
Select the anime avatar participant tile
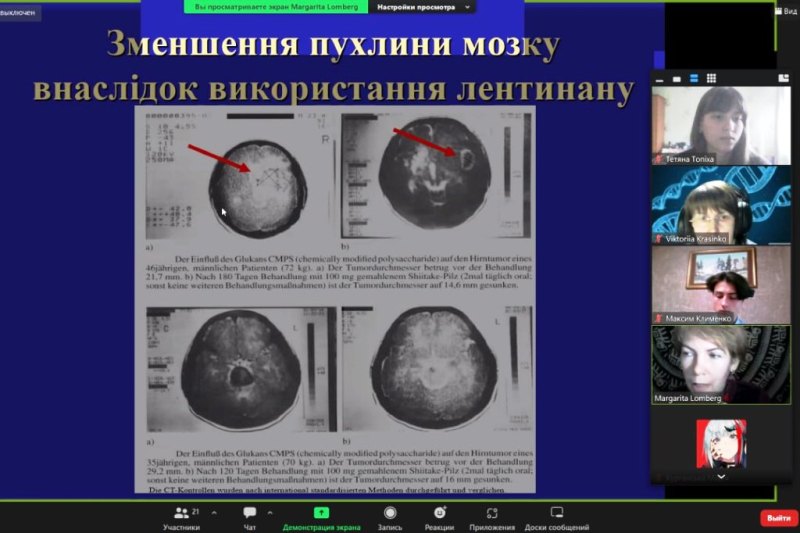point(721,444)
